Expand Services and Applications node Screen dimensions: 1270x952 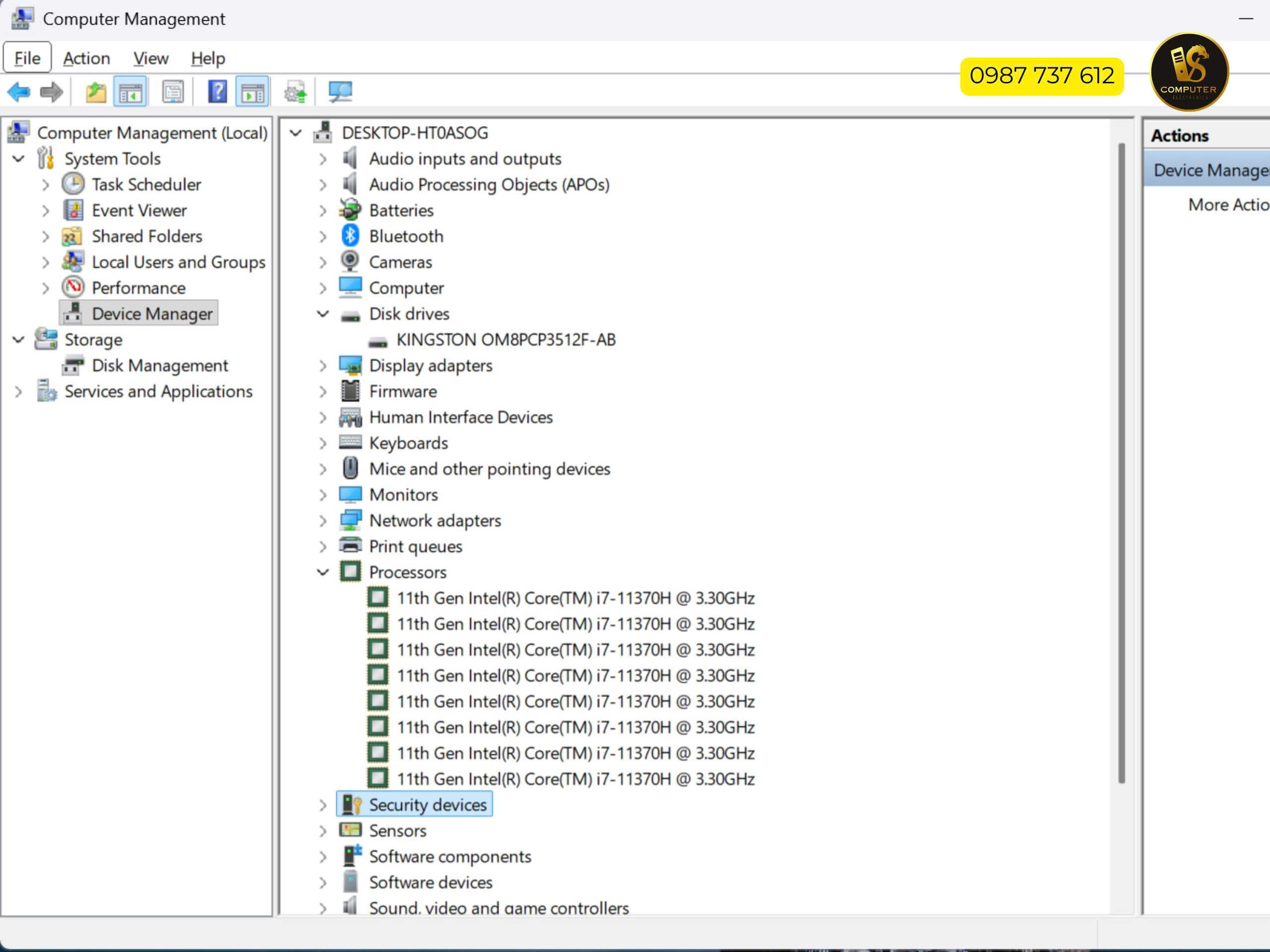coord(19,392)
